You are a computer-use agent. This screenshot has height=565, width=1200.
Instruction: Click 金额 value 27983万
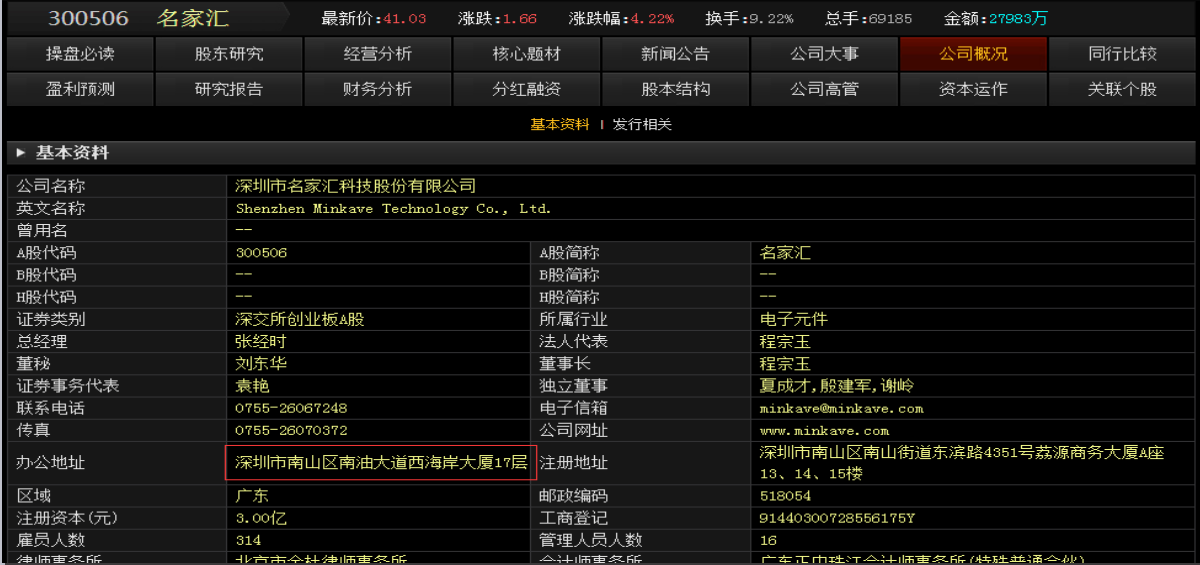[1017, 19]
